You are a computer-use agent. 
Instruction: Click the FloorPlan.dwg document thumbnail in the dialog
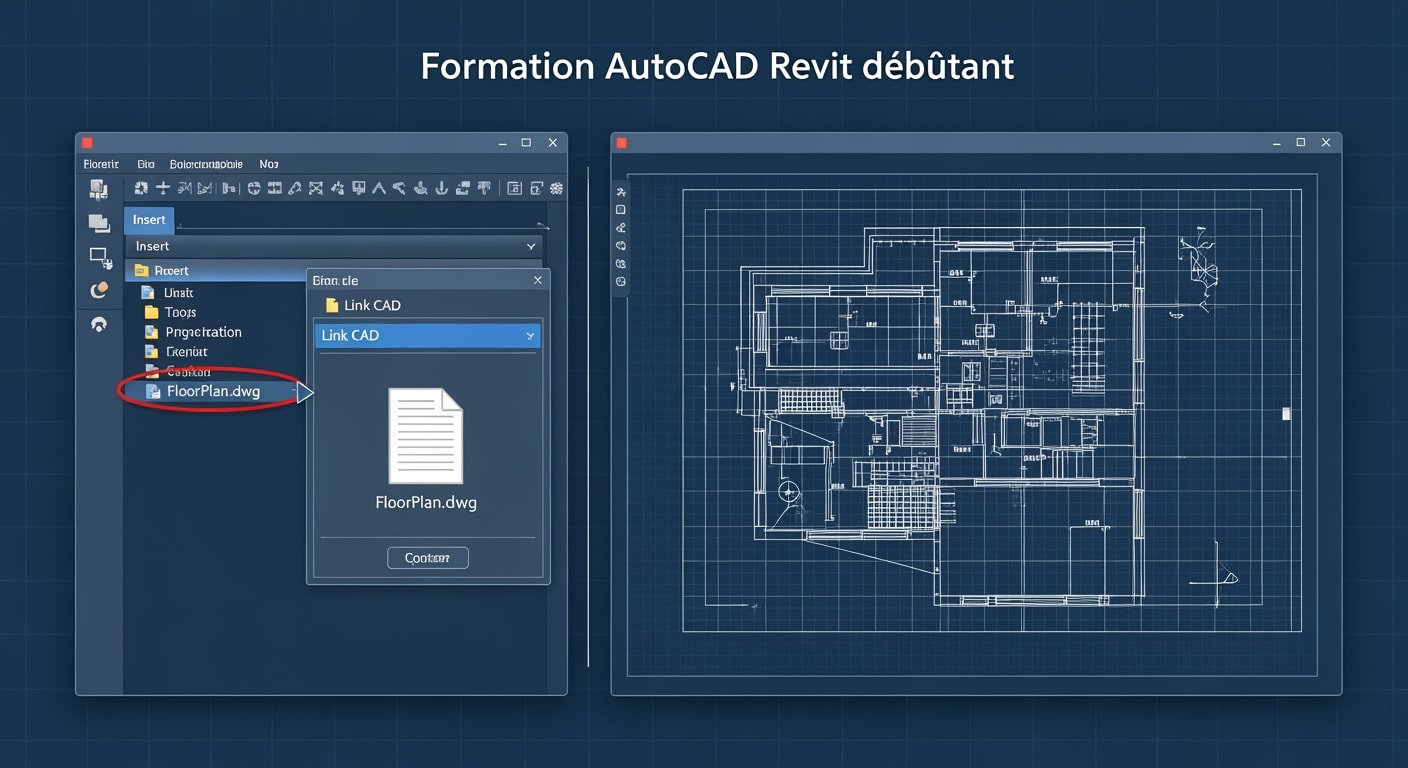click(426, 435)
